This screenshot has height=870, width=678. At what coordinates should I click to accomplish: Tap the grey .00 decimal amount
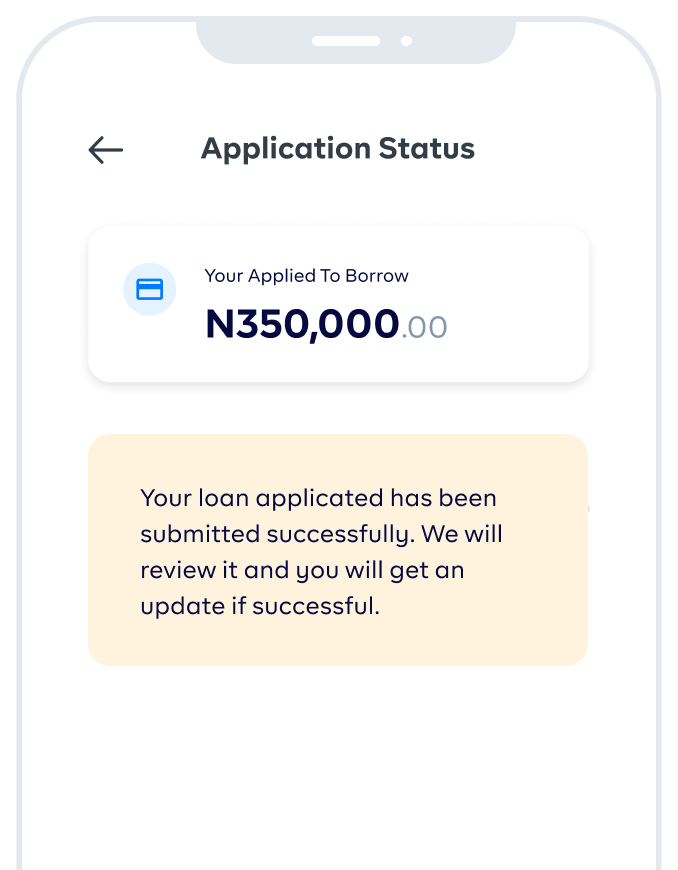point(424,327)
